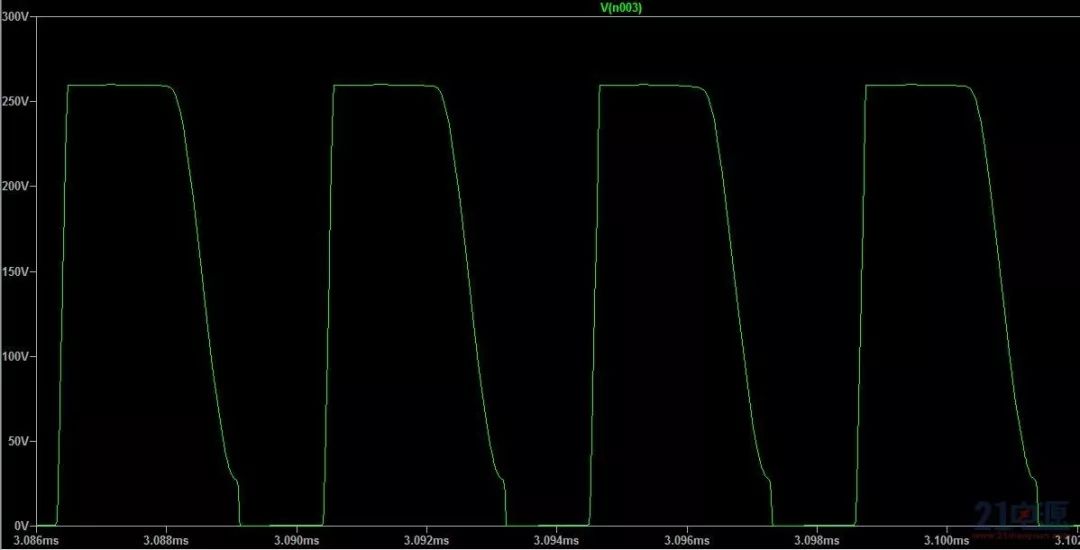Select the V(n003) trace label

coord(621,8)
